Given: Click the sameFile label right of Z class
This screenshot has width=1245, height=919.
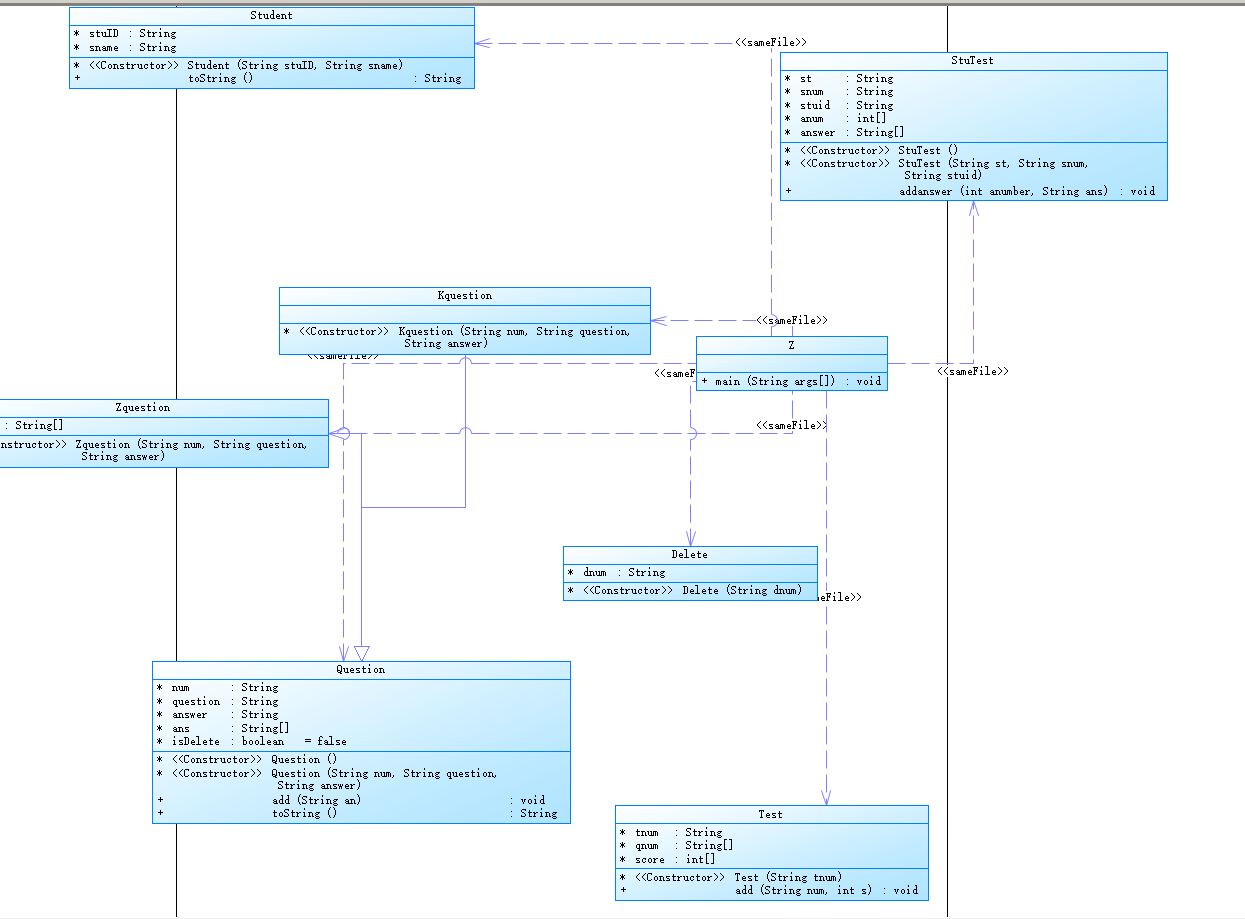Looking at the screenshot, I should [x=973, y=371].
